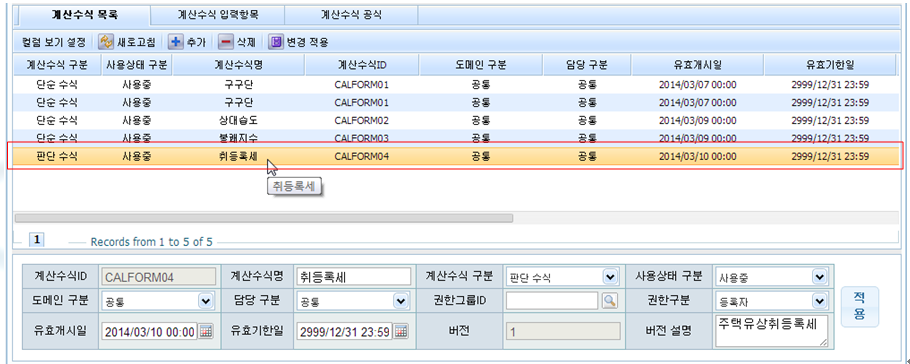Image resolution: width=910 pixels, height=364 pixels.
Task: Switch to the 계산수식 공식 tab
Action: point(351,15)
